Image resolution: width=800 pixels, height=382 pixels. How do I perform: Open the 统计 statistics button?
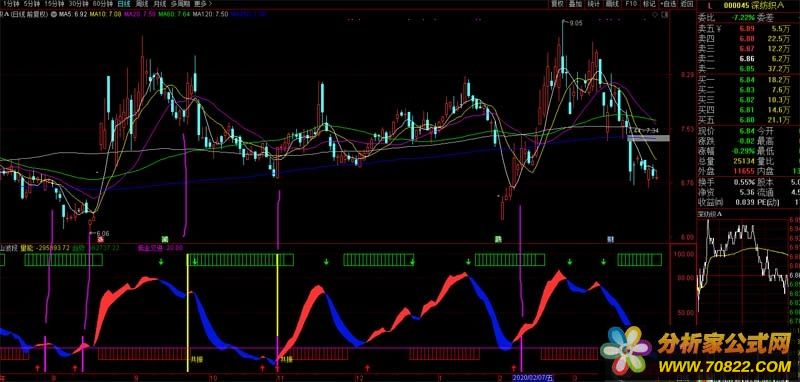593,4
